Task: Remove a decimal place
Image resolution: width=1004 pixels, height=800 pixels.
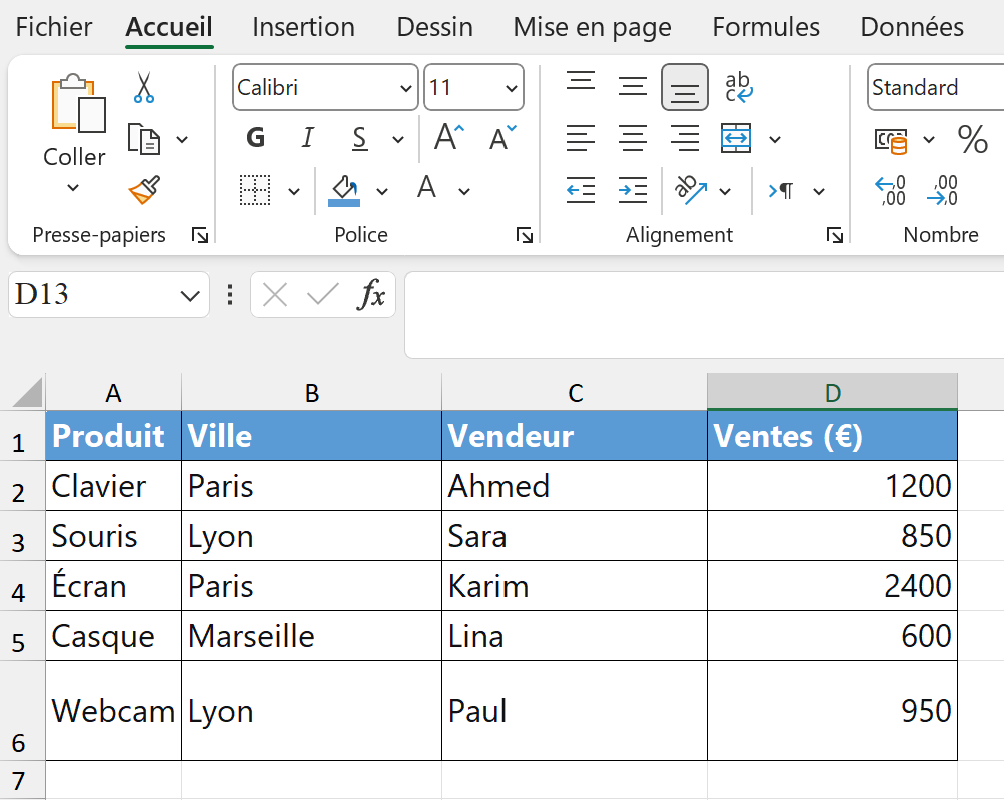Action: (x=942, y=191)
